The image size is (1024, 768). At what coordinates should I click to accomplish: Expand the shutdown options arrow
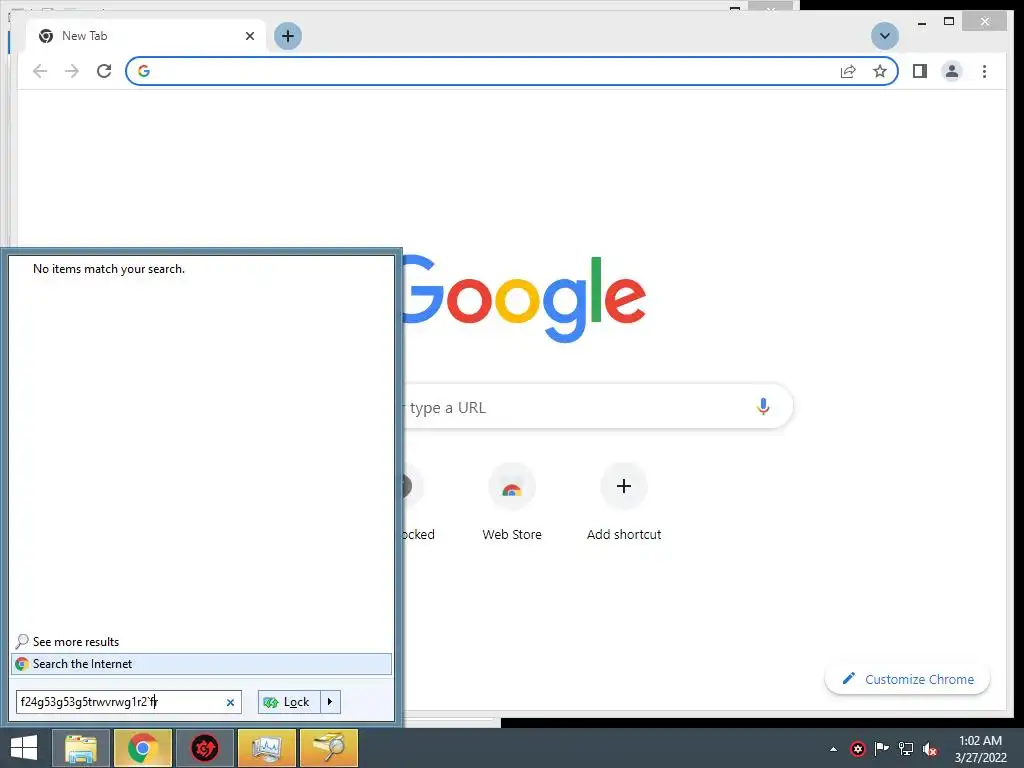click(330, 702)
